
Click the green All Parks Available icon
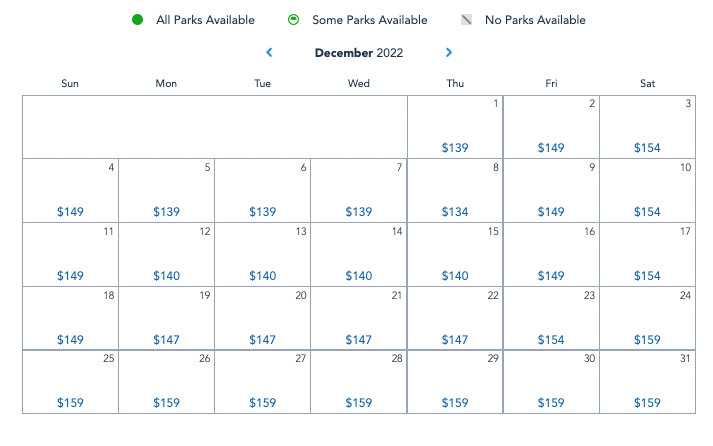tap(137, 20)
